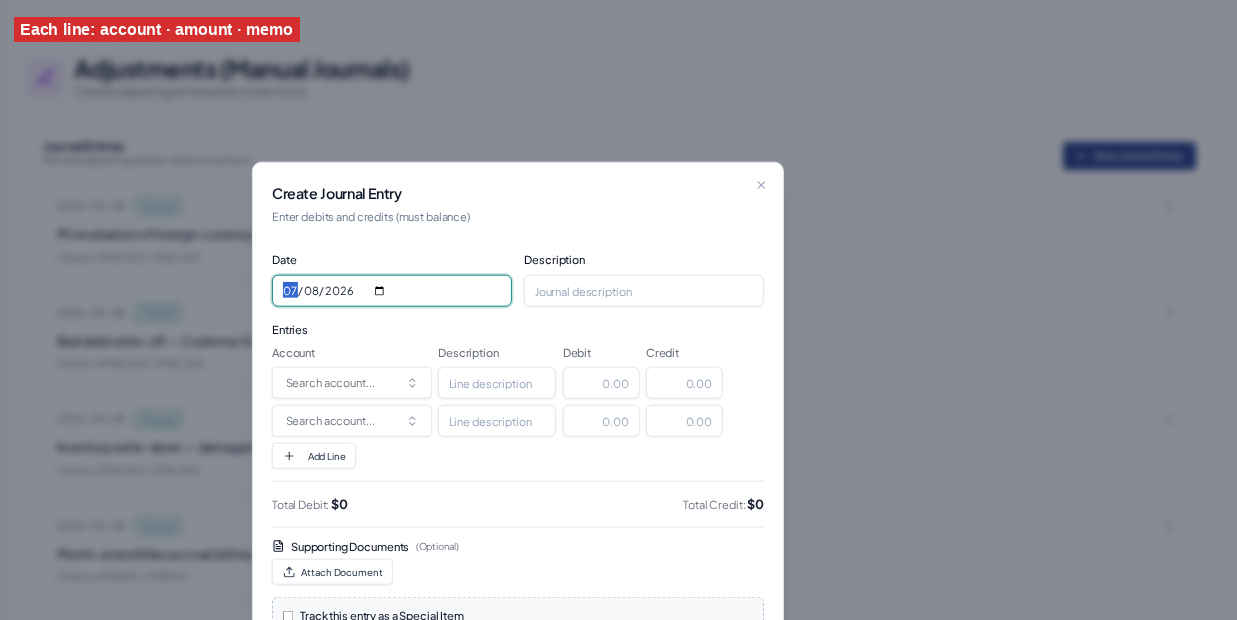Click the Supporting Documents file icon

click(278, 546)
